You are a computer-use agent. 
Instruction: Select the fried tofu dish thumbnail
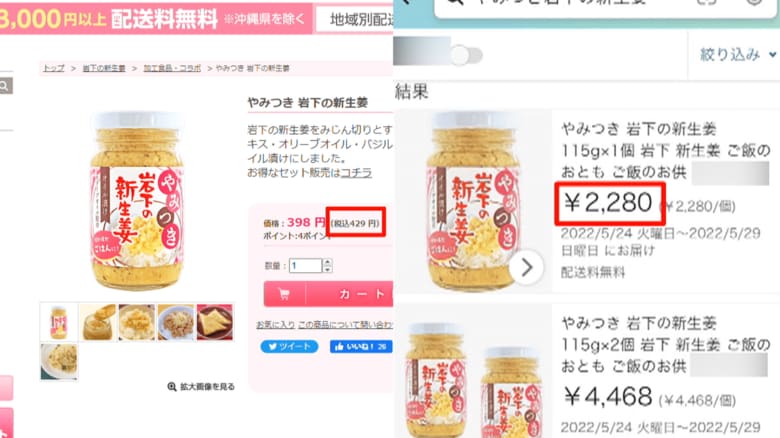(x=215, y=323)
